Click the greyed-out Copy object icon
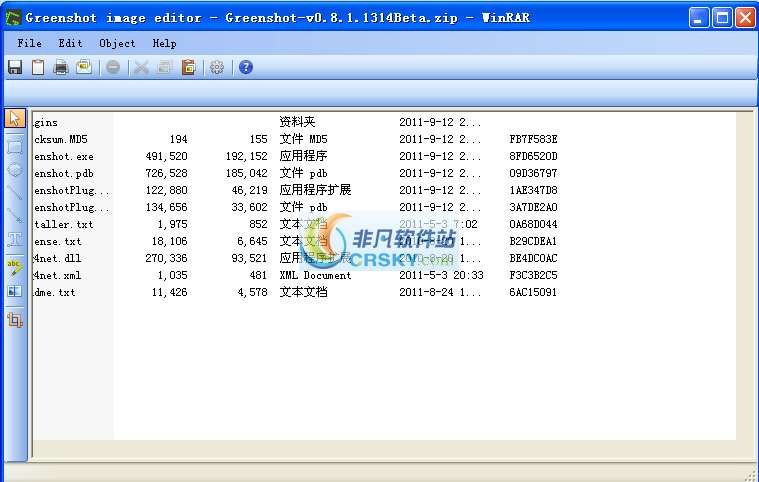This screenshot has width=759, height=482. [x=165, y=67]
